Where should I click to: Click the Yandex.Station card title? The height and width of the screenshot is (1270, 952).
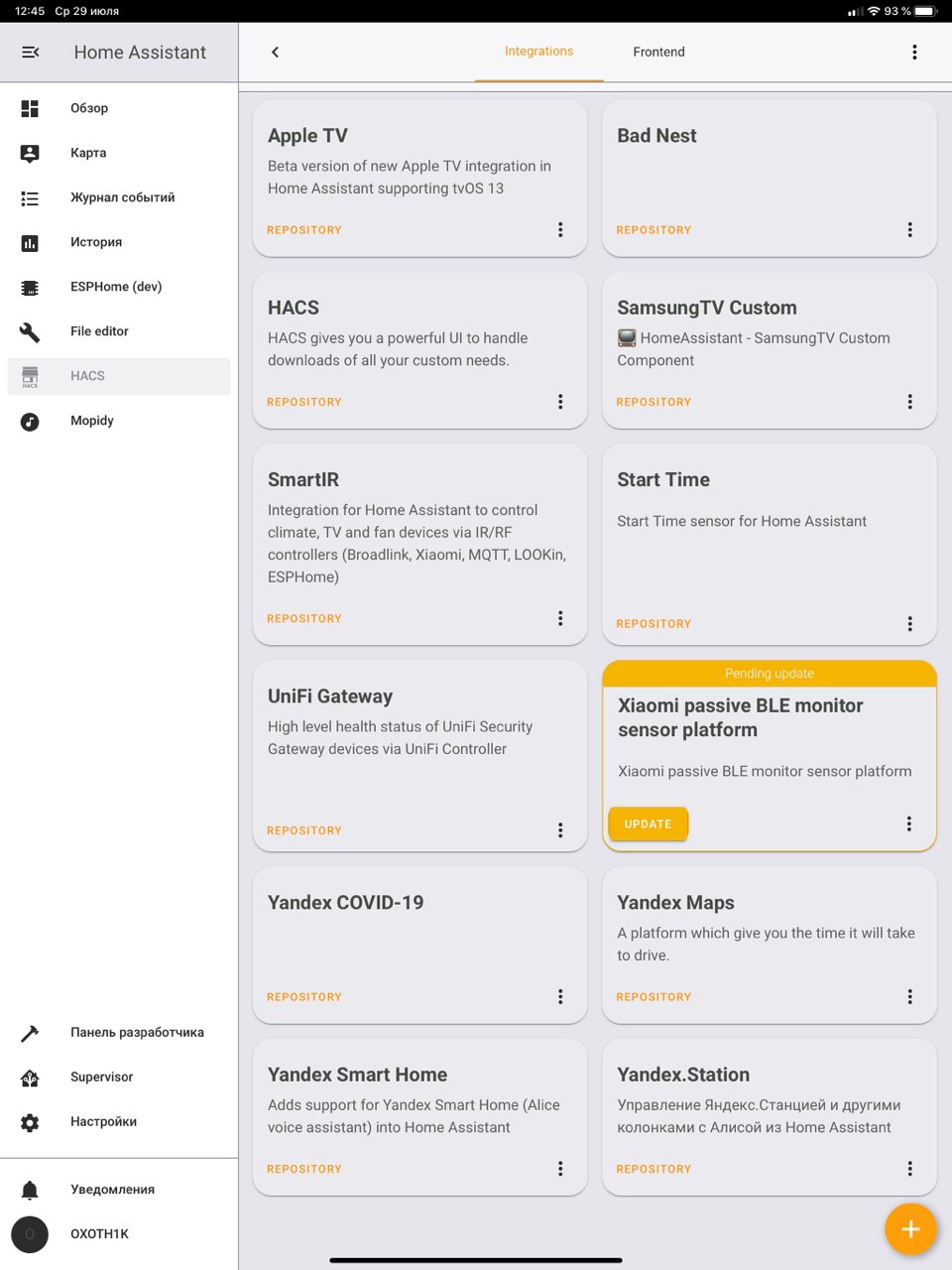coord(683,1075)
